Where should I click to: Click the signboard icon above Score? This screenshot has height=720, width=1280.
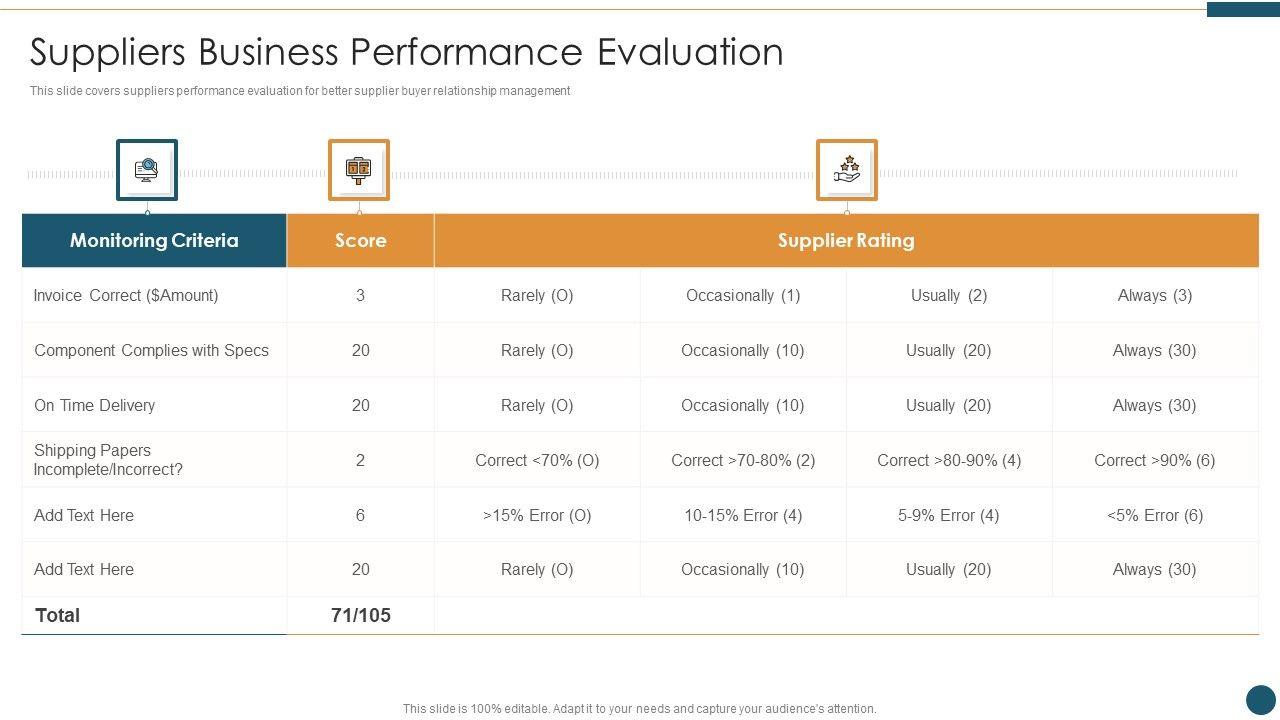[358, 169]
